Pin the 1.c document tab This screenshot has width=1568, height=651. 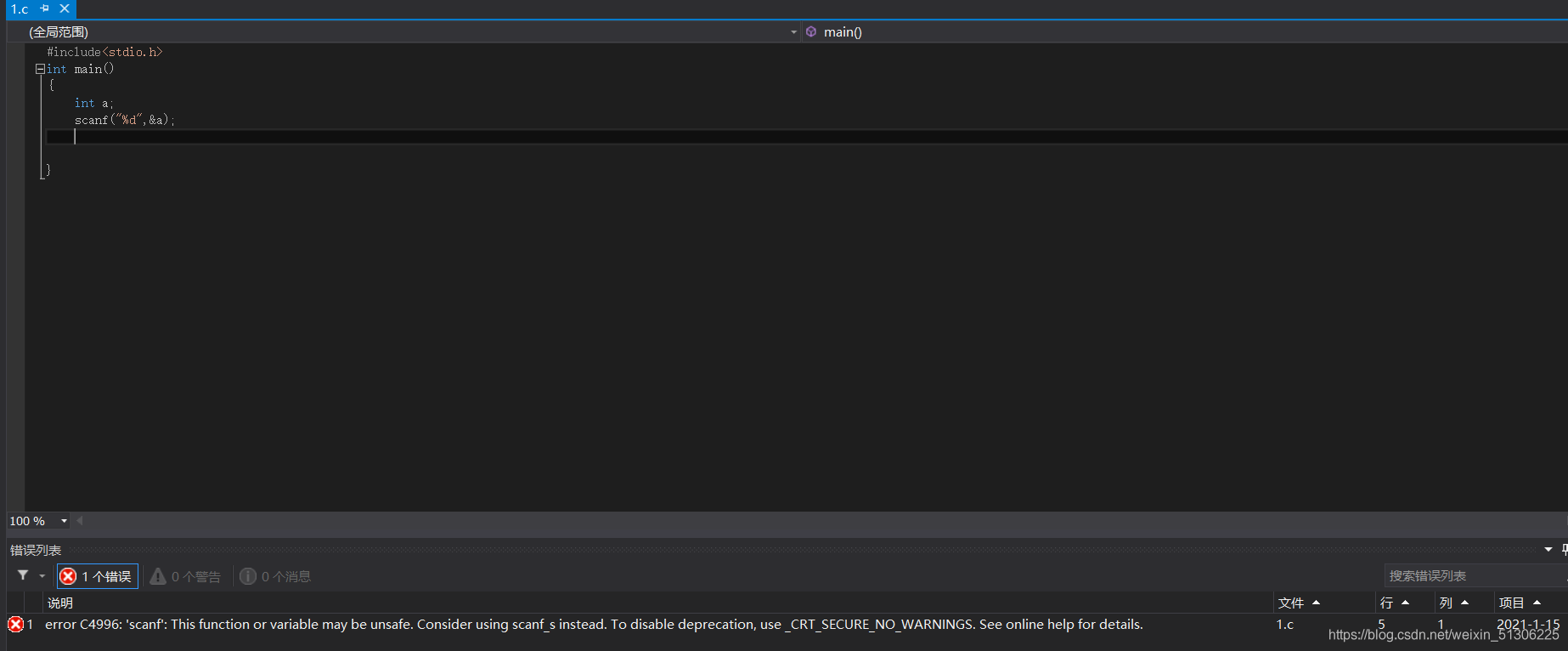[44, 8]
